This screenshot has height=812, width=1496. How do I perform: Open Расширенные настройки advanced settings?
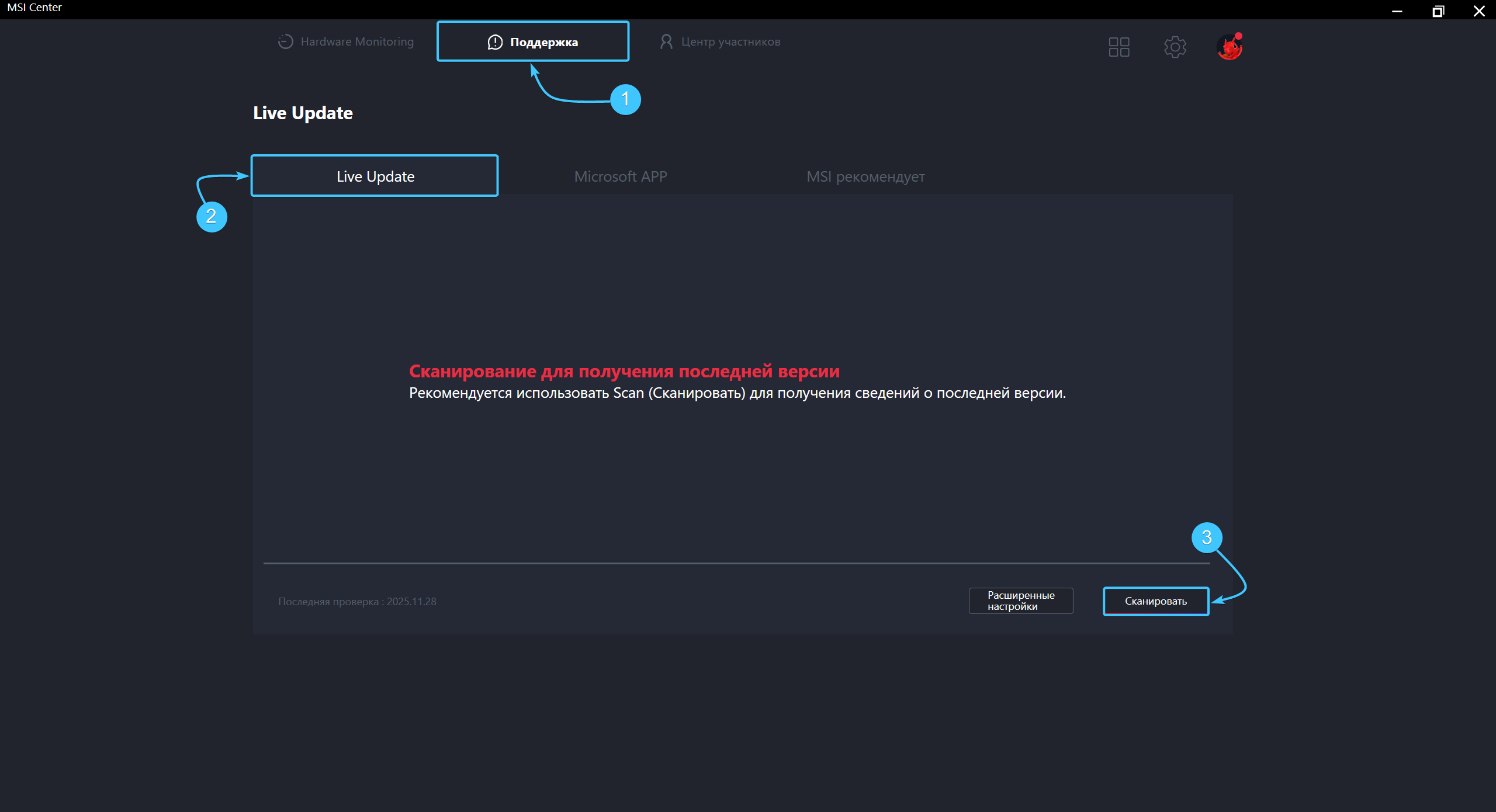click(x=1021, y=601)
